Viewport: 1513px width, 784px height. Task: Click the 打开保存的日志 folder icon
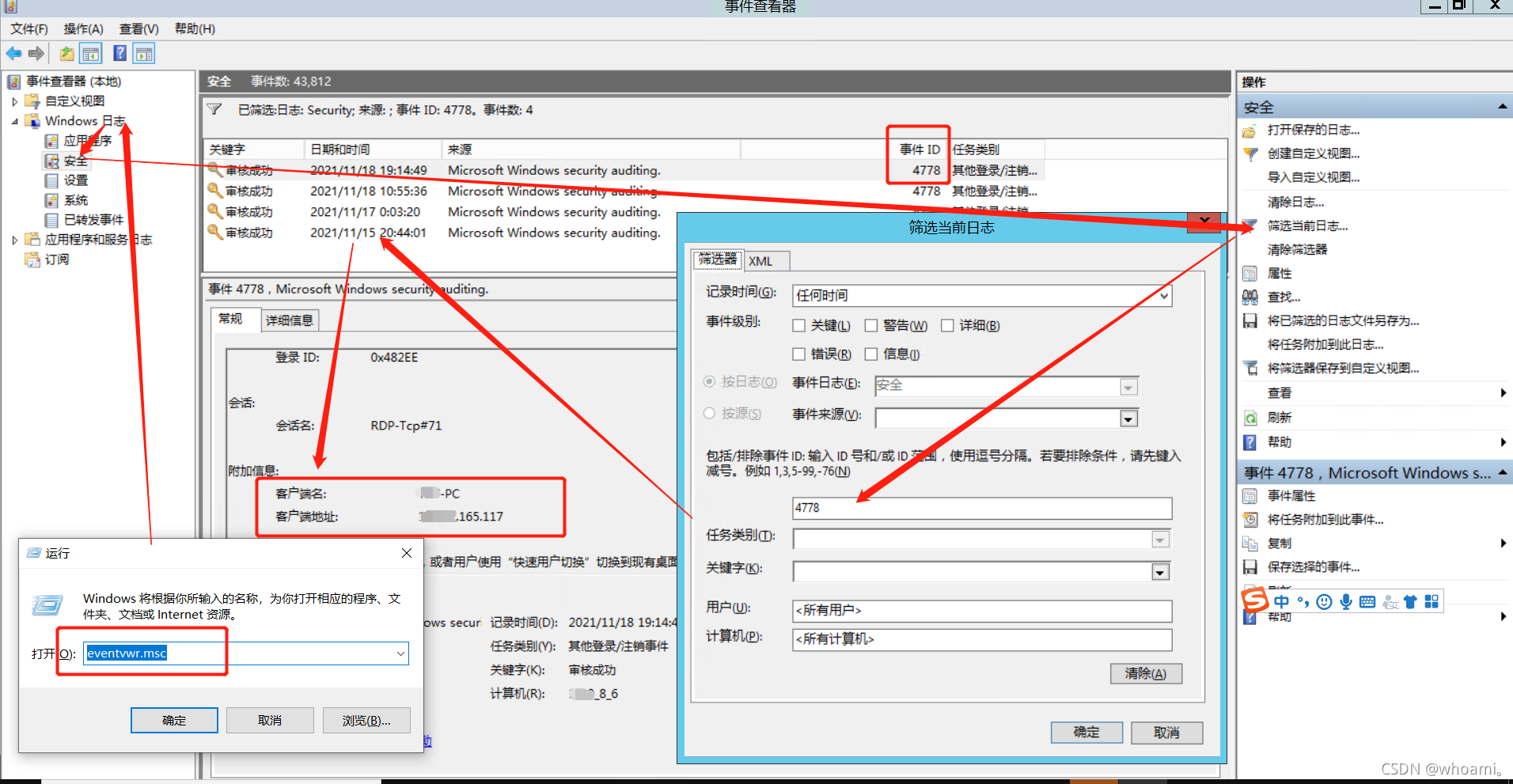pos(1250,131)
